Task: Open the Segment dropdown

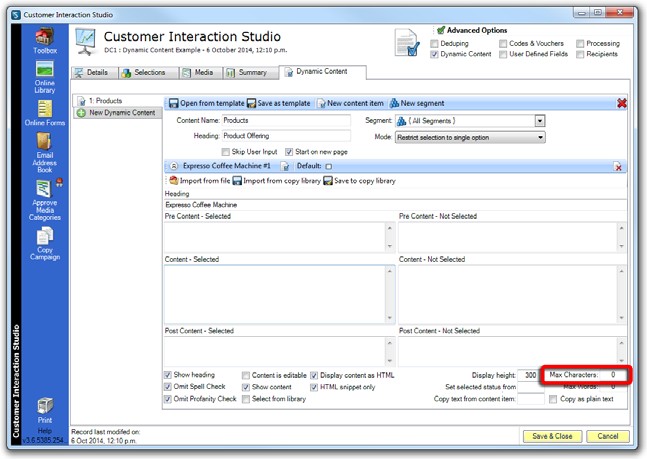Action: pyautogui.click(x=540, y=121)
